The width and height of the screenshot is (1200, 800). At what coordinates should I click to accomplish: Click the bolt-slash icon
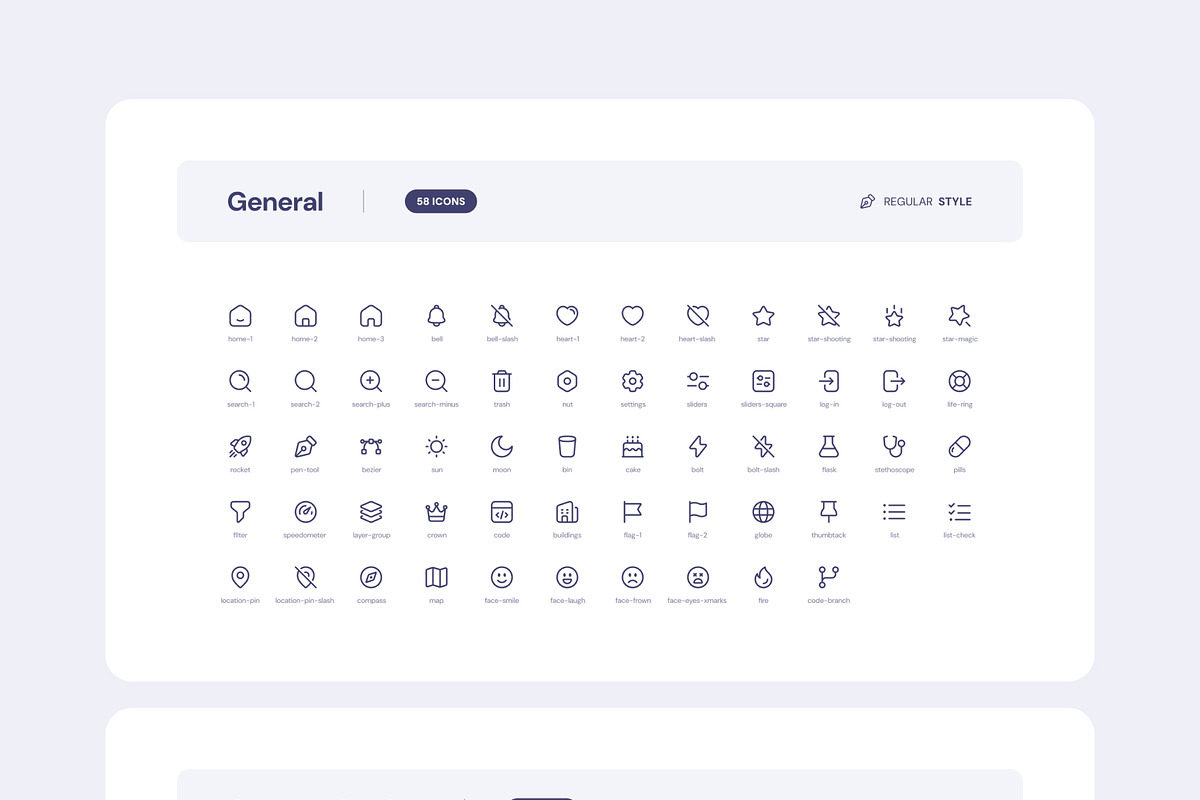click(763, 446)
